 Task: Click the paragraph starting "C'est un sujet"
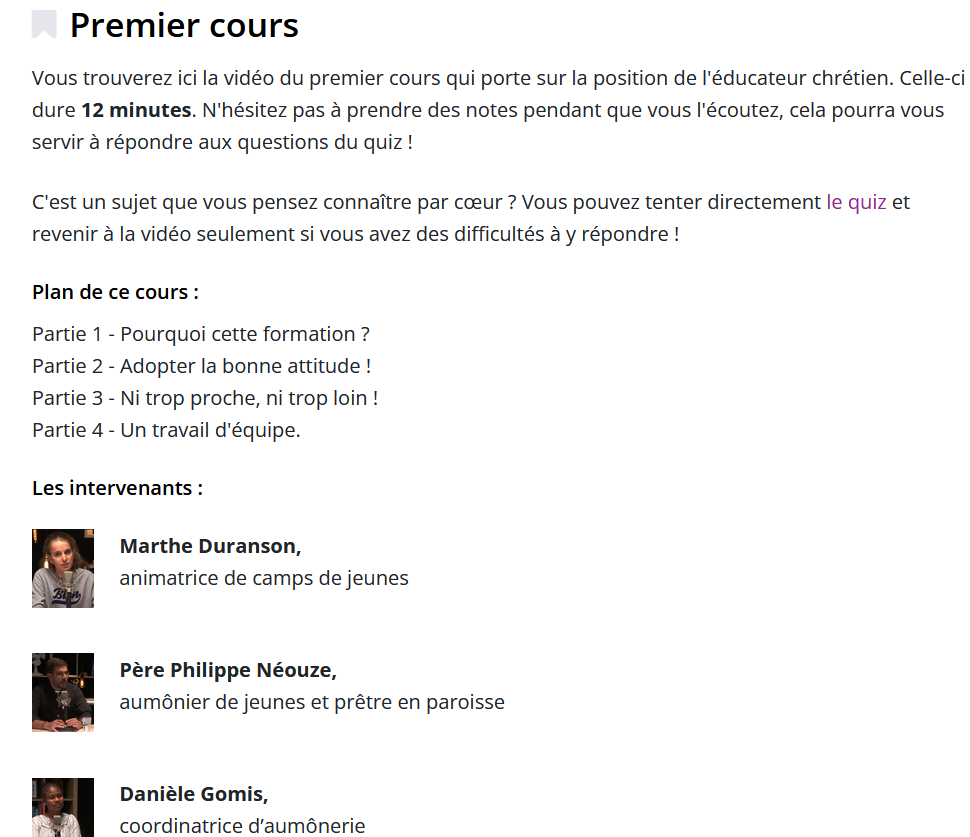pyautogui.click(x=471, y=218)
